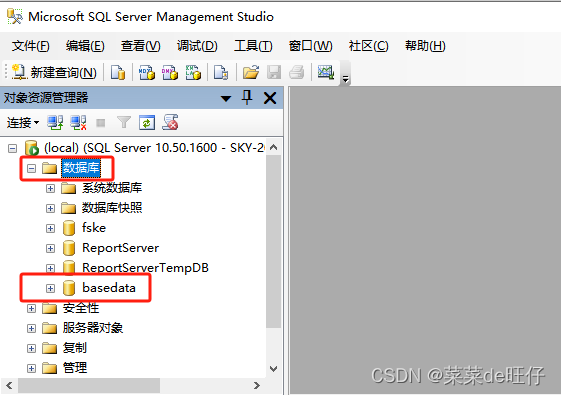Expand the 安全性 folder
This screenshot has width=561, height=395.
pyautogui.click(x=31, y=308)
